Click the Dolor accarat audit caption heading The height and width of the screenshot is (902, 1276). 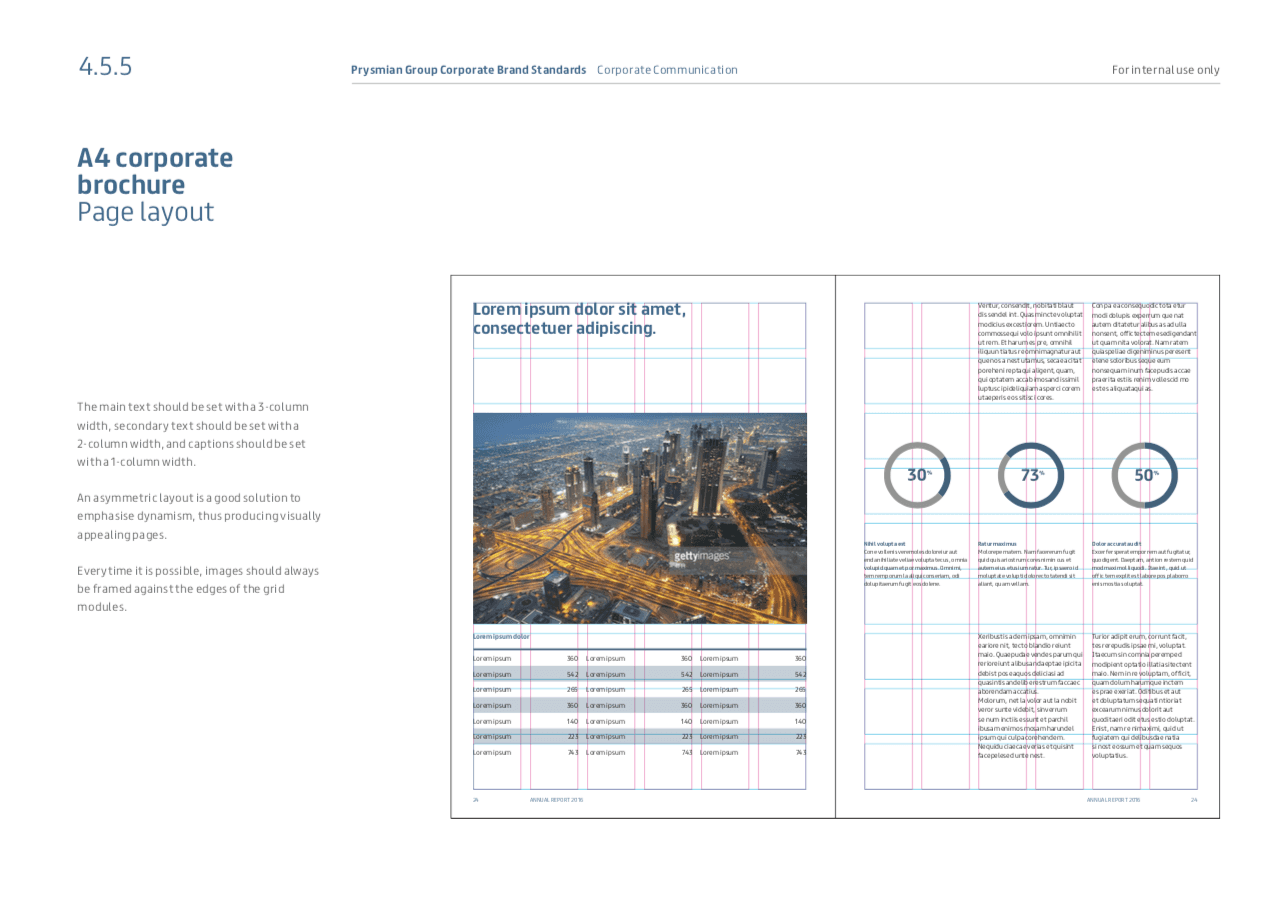click(x=1117, y=544)
